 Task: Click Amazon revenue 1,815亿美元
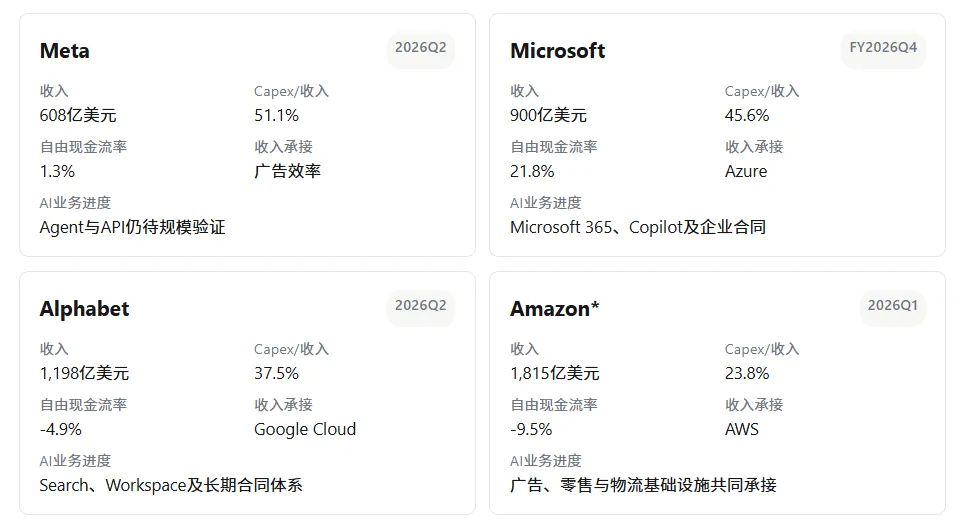pyautogui.click(x=554, y=373)
